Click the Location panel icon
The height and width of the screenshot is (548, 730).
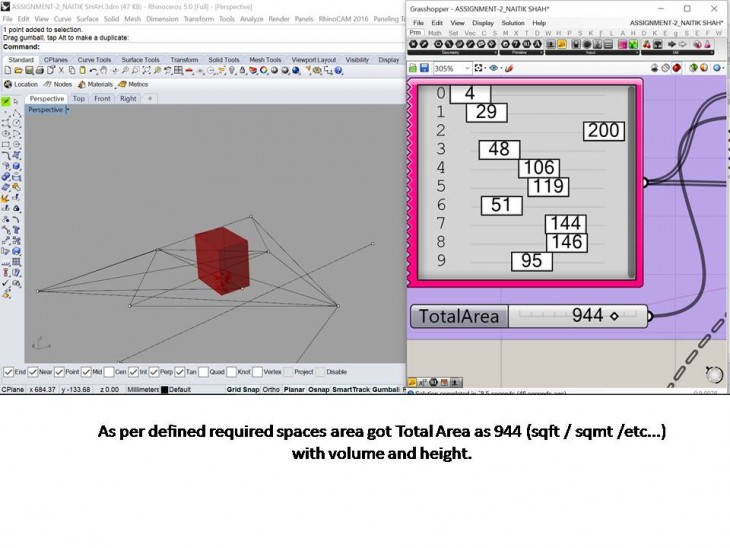click(x=8, y=84)
